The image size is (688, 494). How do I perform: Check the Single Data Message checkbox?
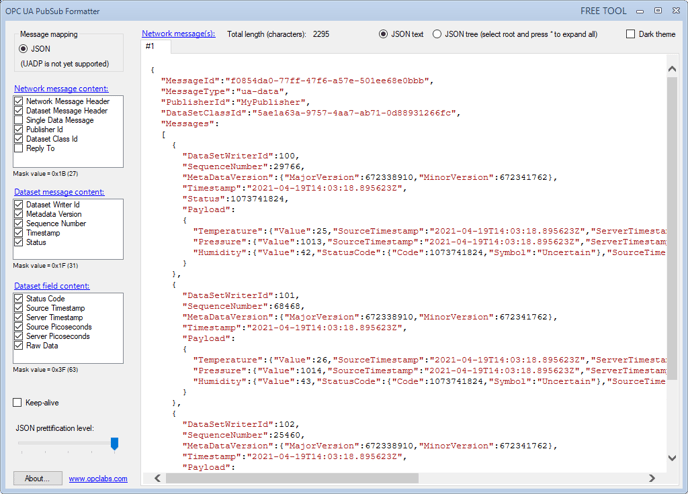coord(19,120)
